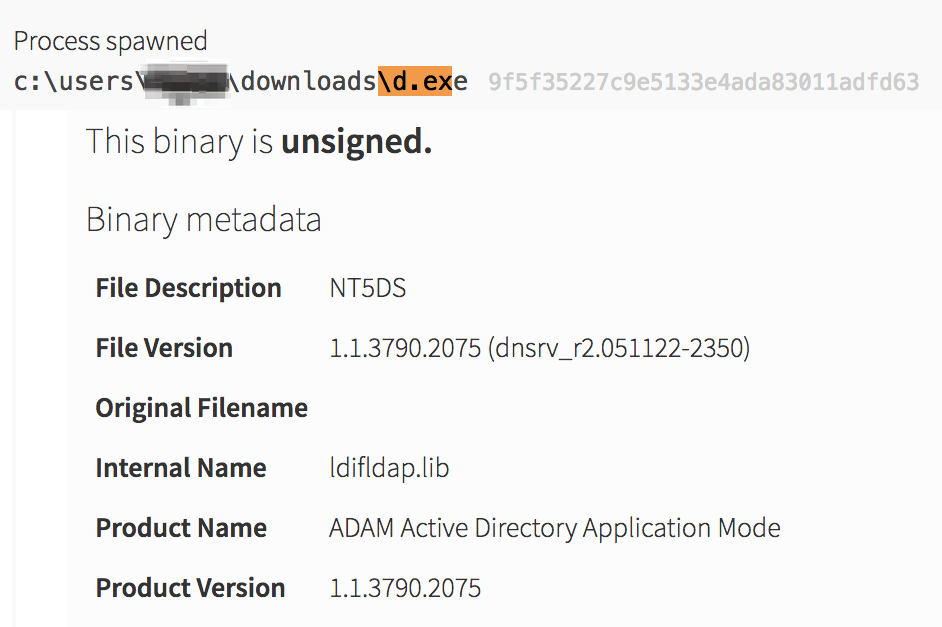Select the "ldifldap.lib" internal name value
Screen dimensions: 942x627
389,468
